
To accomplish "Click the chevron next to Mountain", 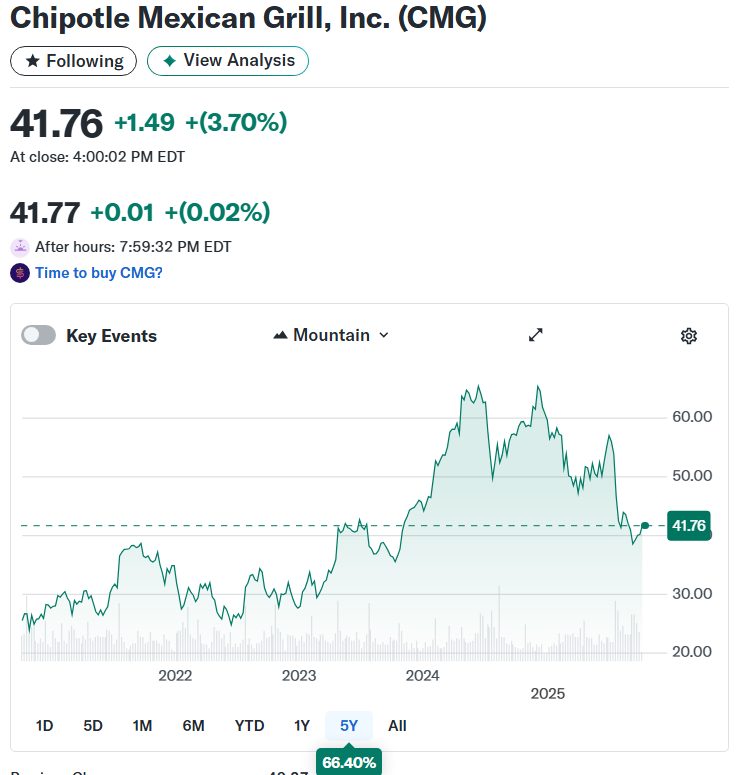I will [384, 336].
